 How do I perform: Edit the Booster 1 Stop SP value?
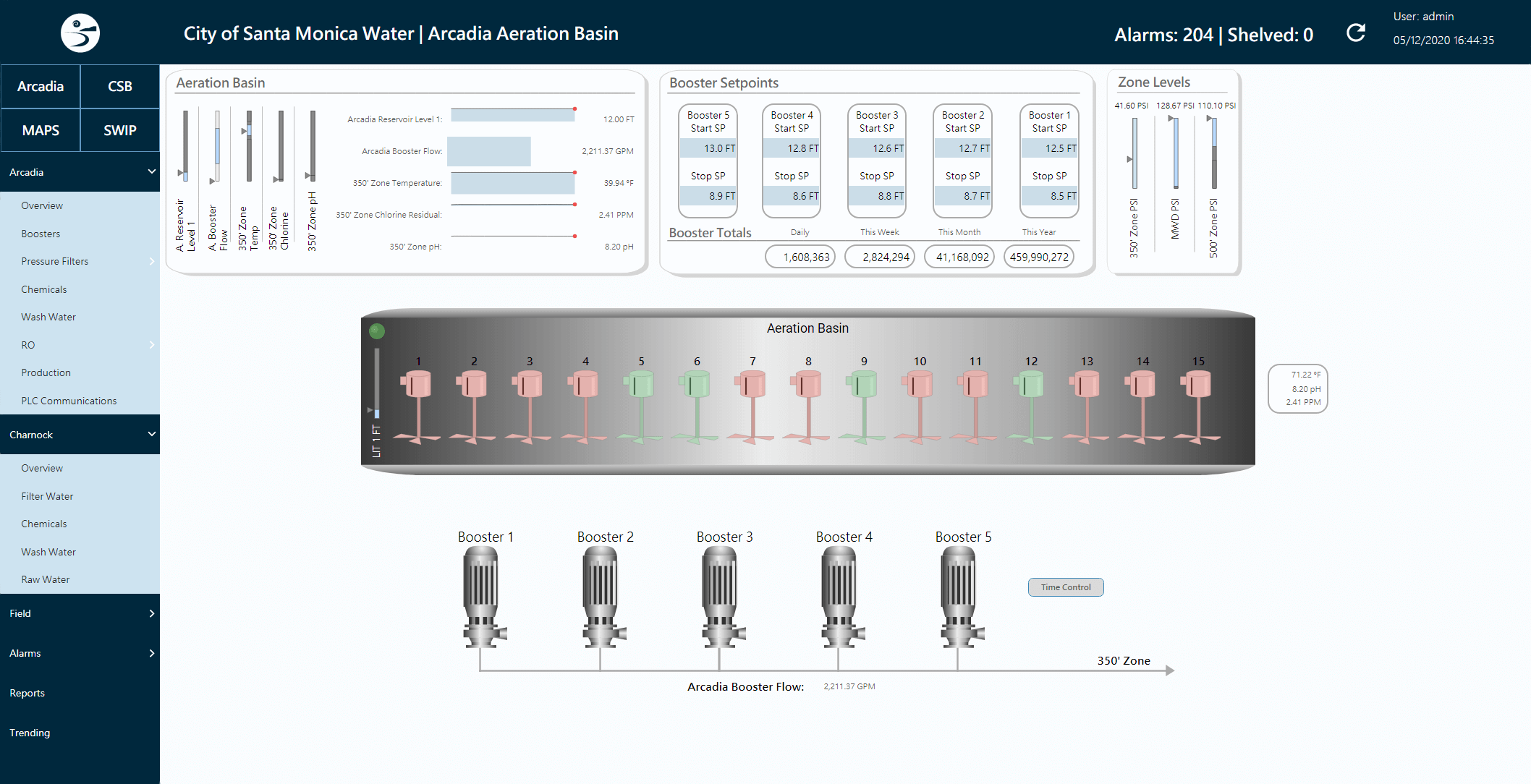point(1049,196)
